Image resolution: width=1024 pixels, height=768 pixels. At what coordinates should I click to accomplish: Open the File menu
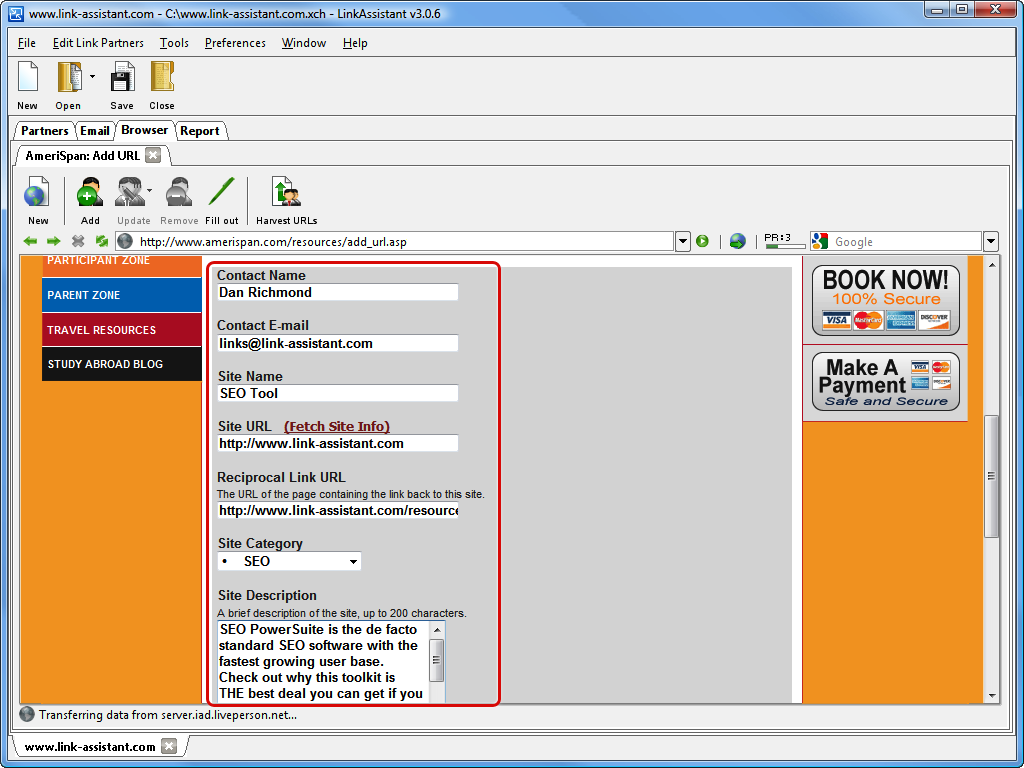tap(27, 43)
